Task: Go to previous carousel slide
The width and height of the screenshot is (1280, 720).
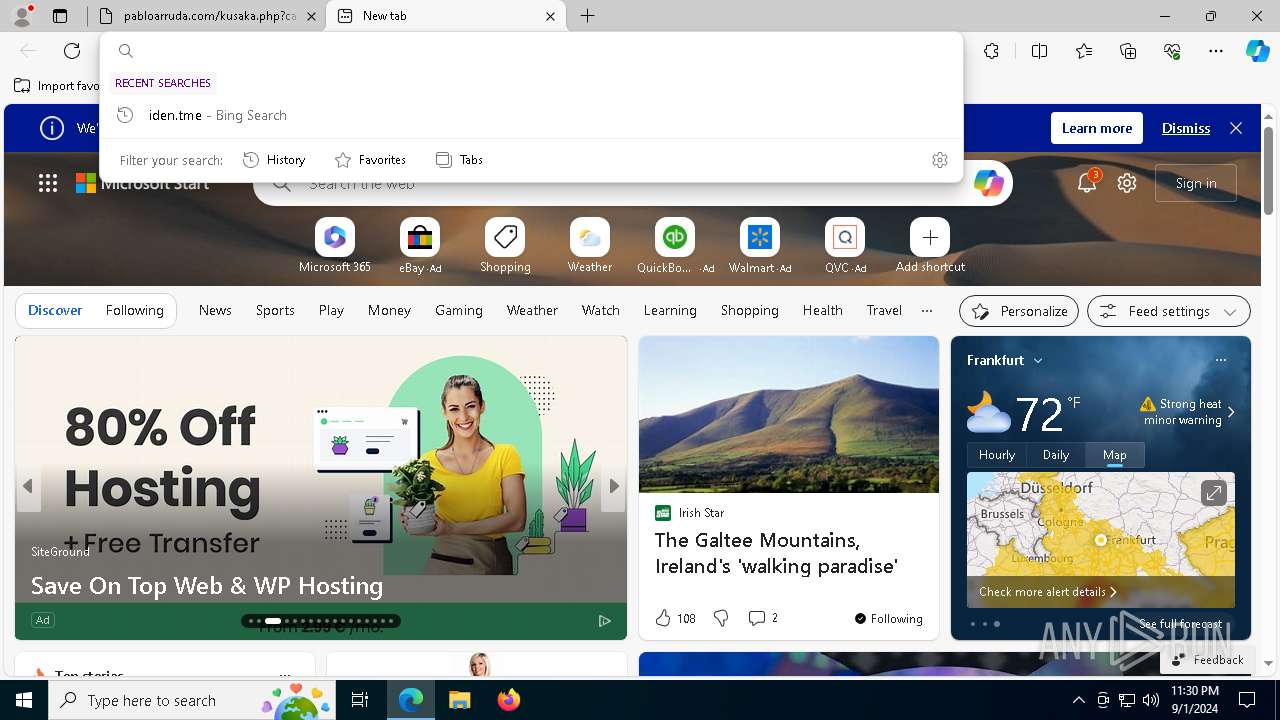Action: [x=28, y=486]
